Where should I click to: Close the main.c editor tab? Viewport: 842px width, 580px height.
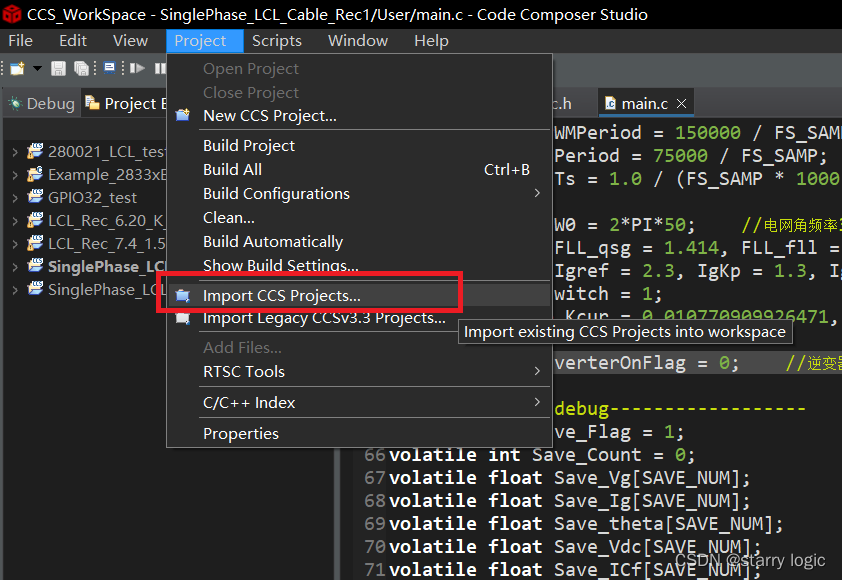click(x=681, y=103)
